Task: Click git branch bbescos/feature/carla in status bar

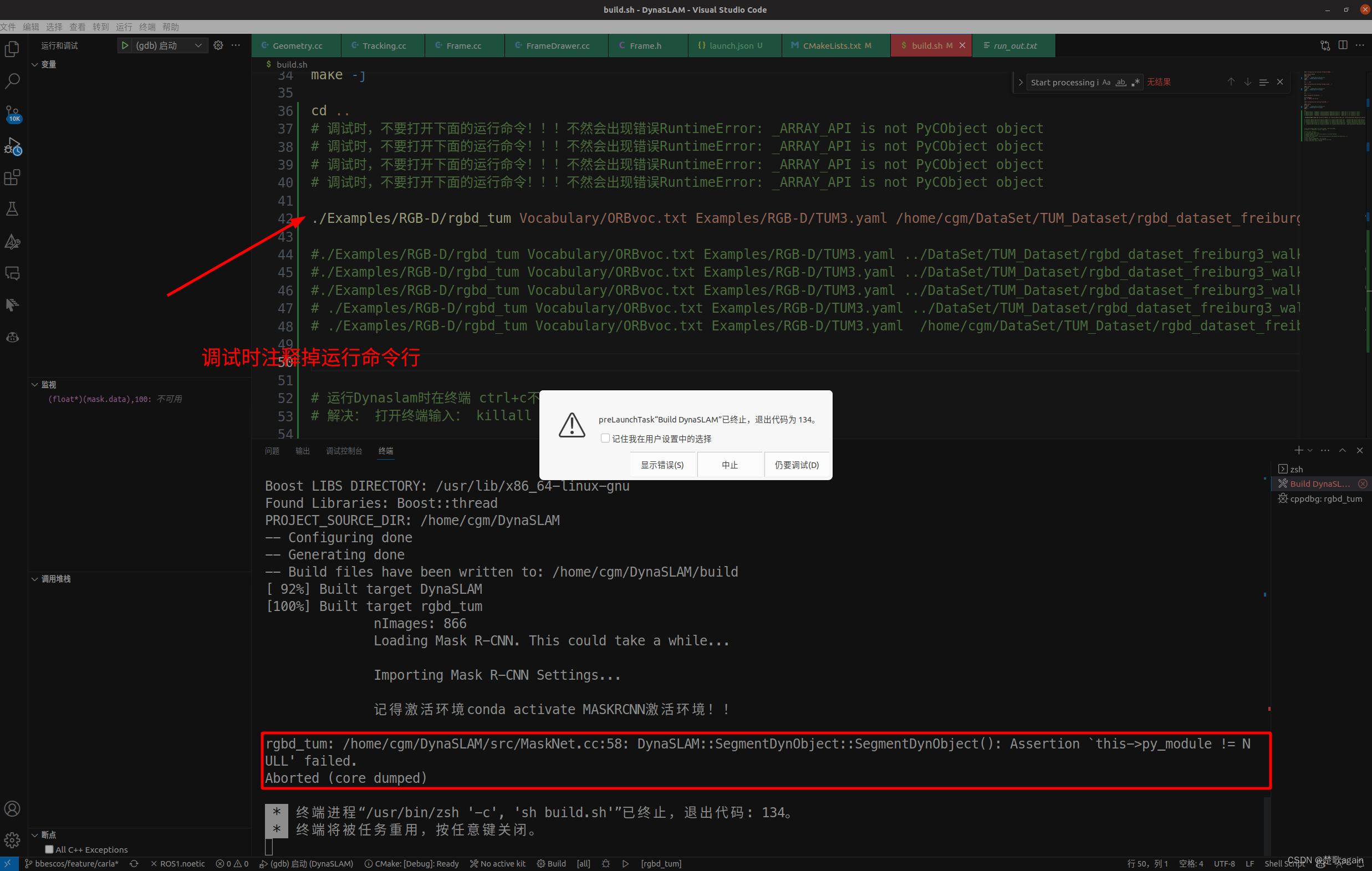Action: pyautogui.click(x=73, y=864)
